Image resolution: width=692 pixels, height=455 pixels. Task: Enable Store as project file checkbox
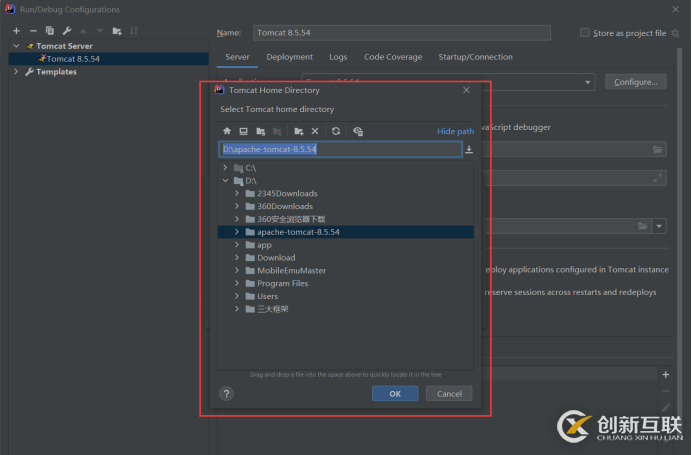[x=585, y=33]
